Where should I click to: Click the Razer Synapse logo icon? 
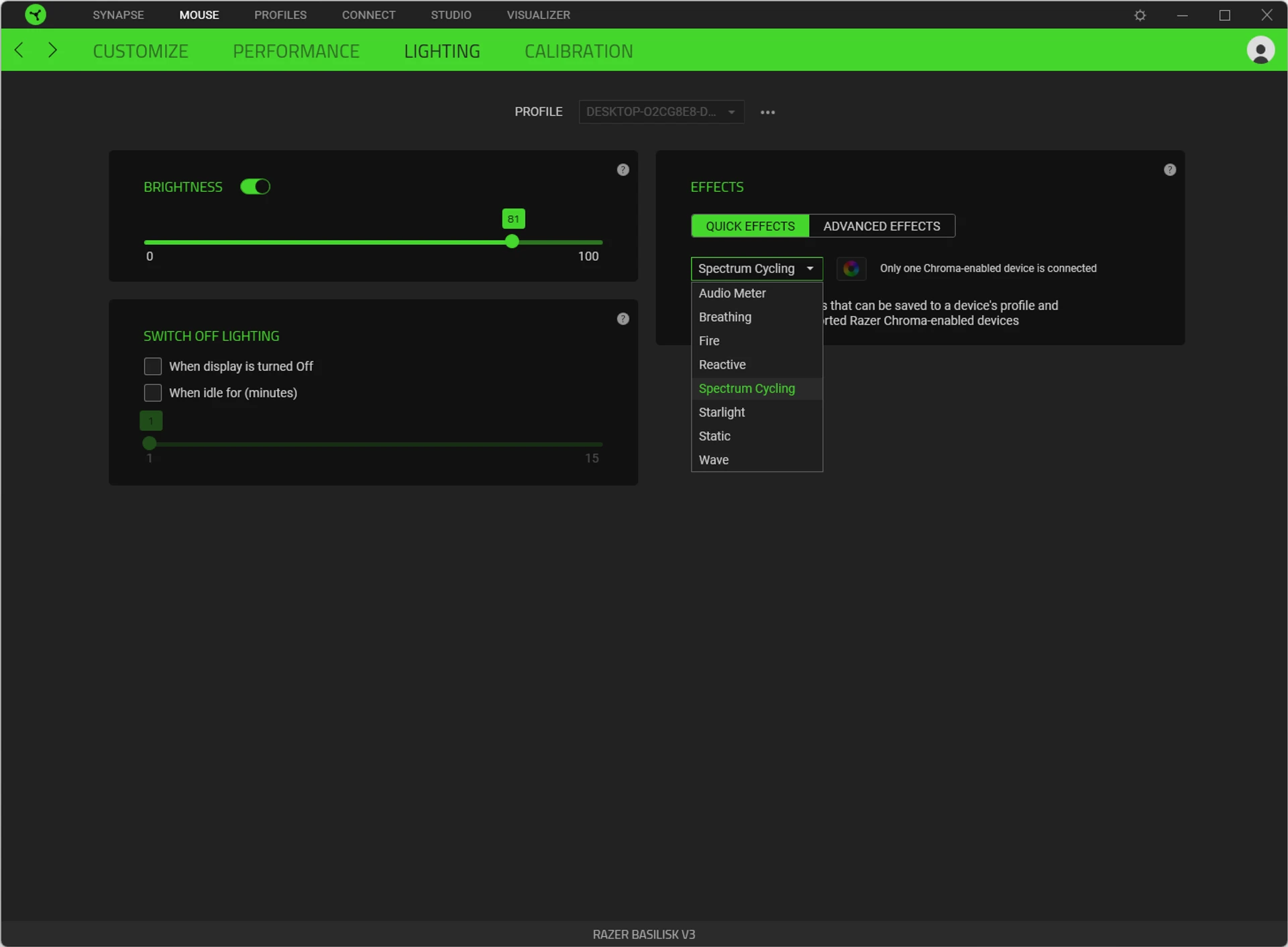coord(36,14)
